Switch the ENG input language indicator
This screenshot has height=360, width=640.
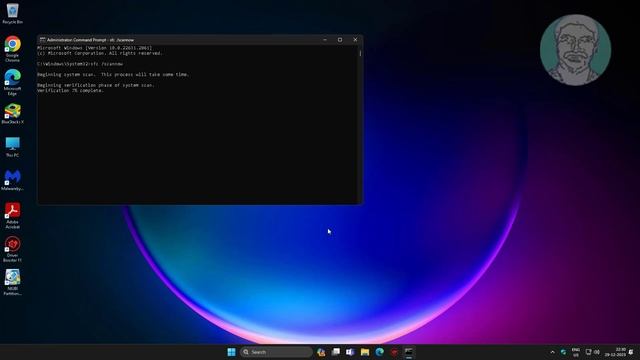pos(576,352)
